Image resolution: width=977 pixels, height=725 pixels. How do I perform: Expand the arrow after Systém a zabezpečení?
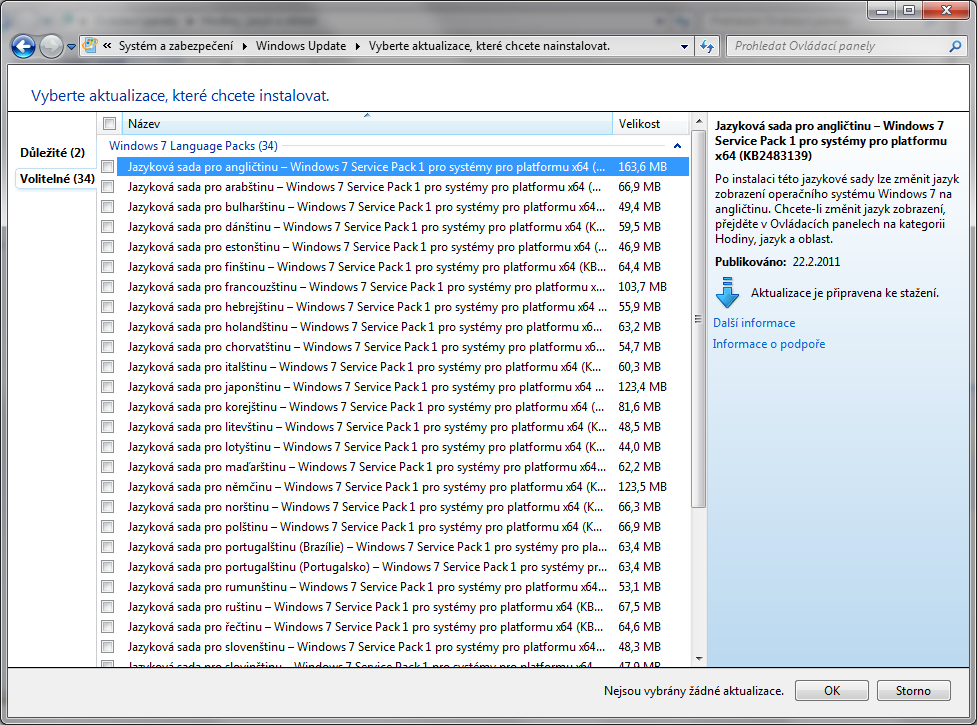click(x=244, y=46)
